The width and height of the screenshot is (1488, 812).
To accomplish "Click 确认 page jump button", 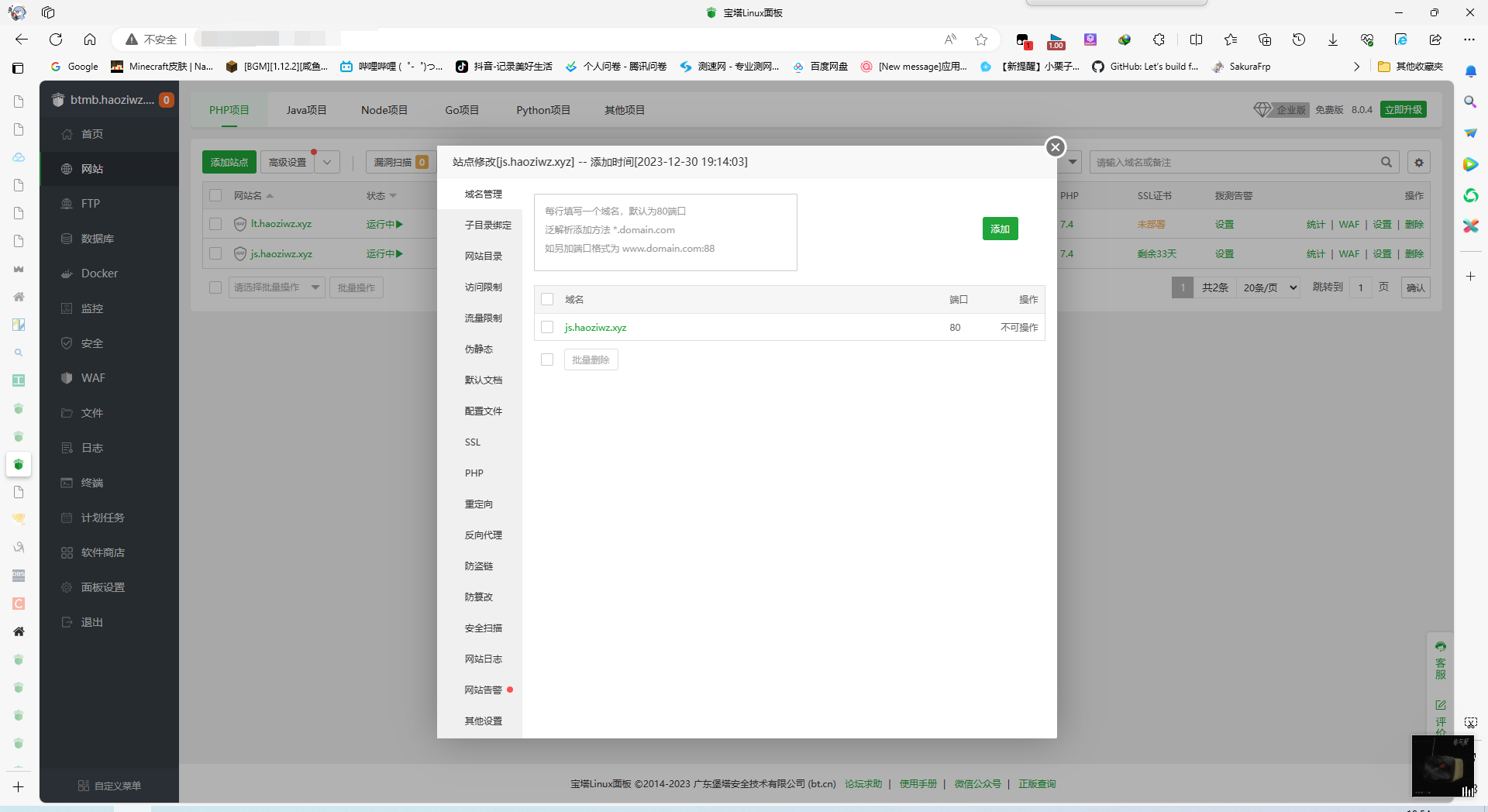I will click(1416, 287).
